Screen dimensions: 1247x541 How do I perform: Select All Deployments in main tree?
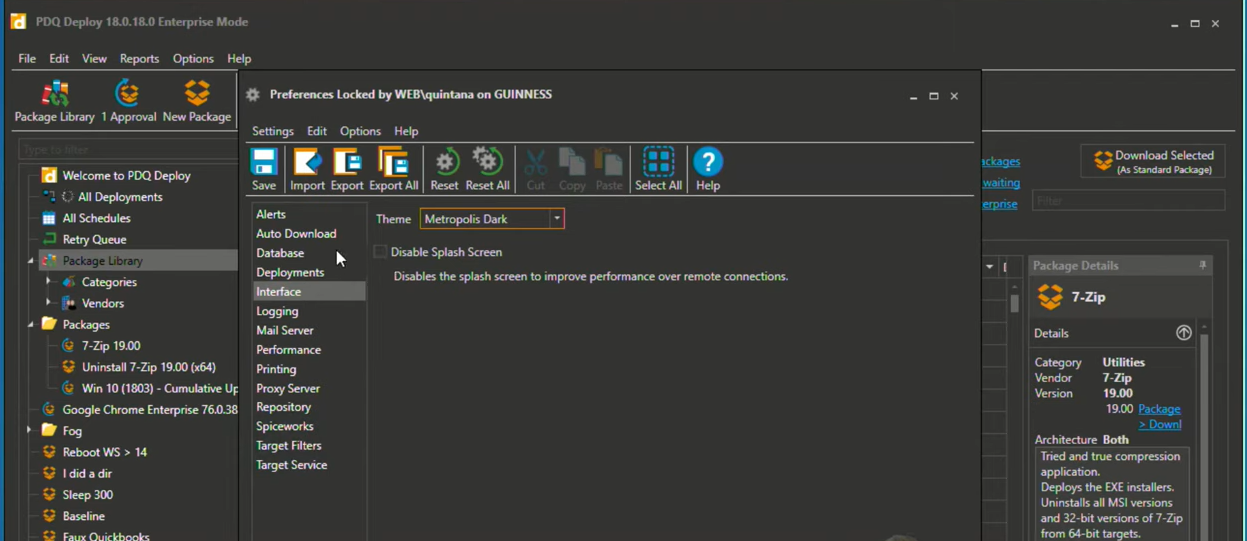click(120, 197)
